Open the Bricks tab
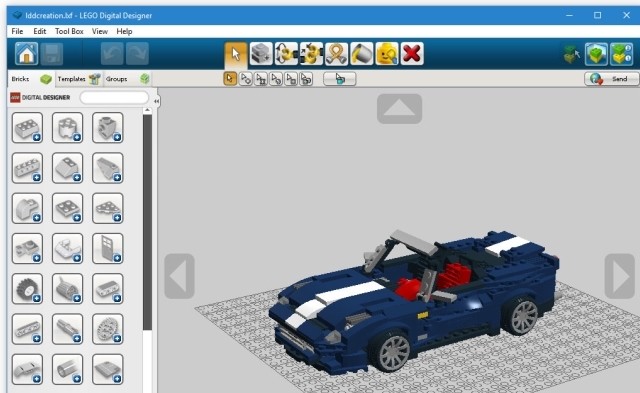Viewport: 640px width, 393px height. tap(31, 79)
